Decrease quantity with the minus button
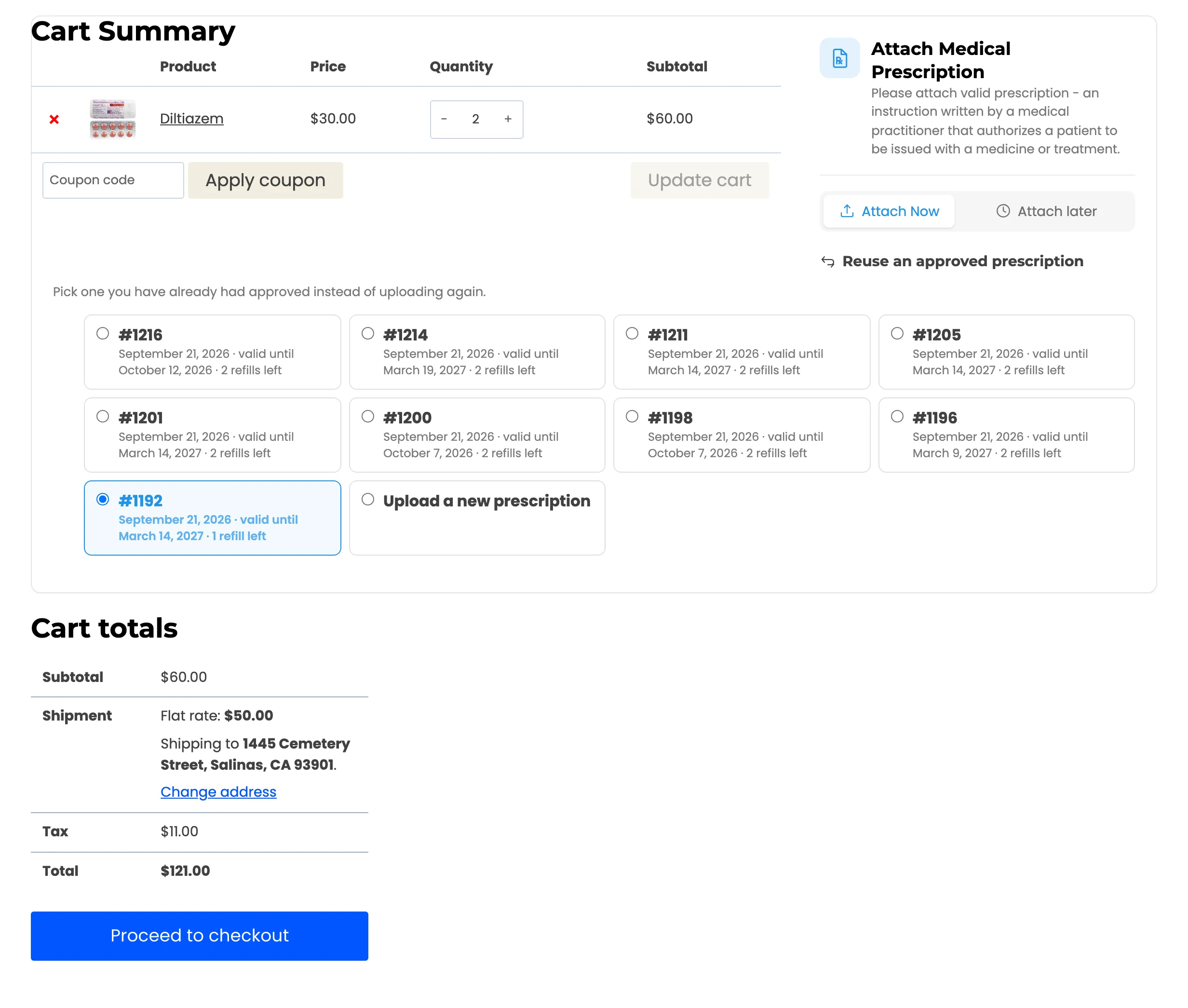This screenshot has width=1188, height=1008. [x=444, y=119]
